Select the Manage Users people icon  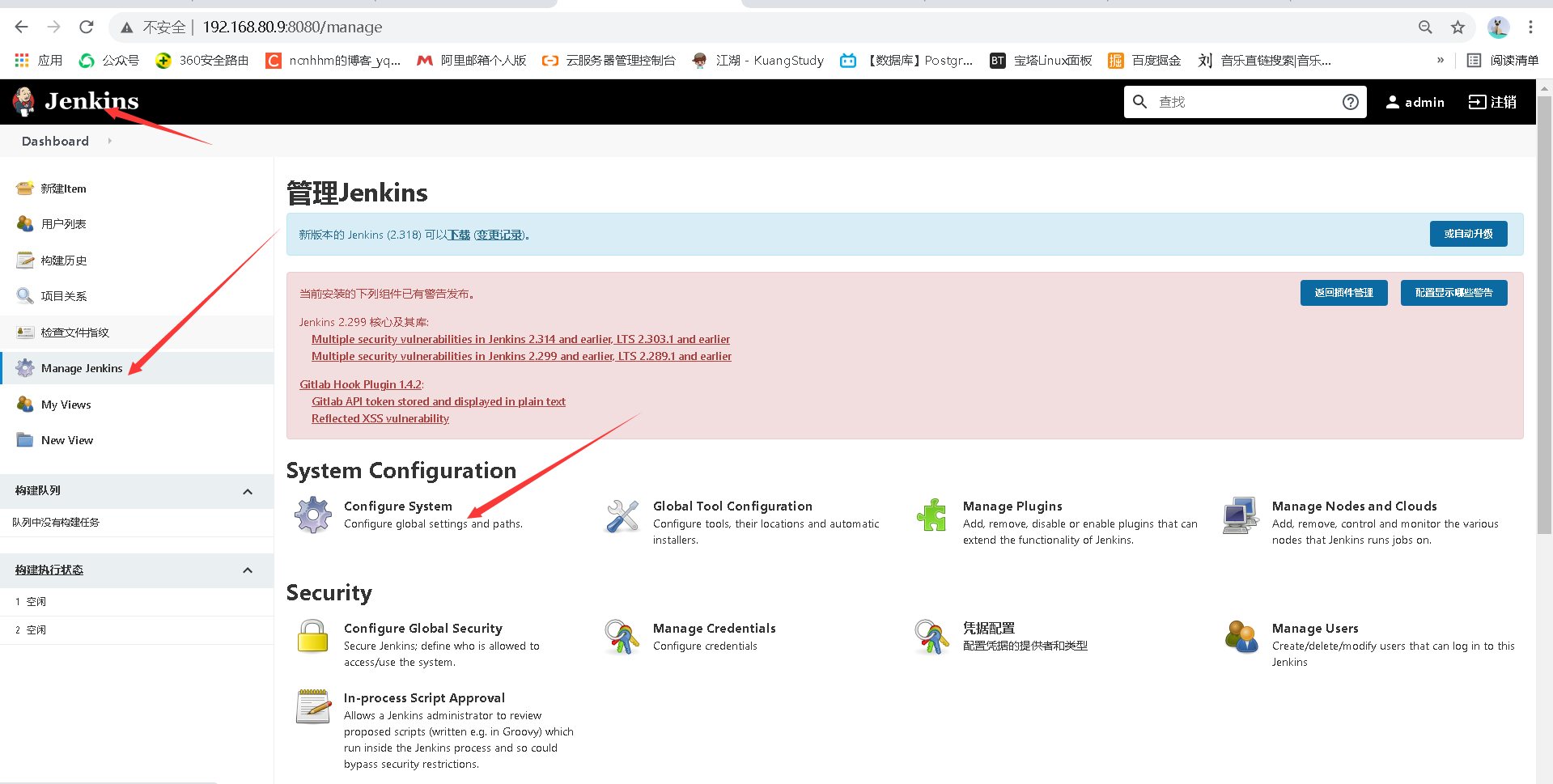point(1241,638)
